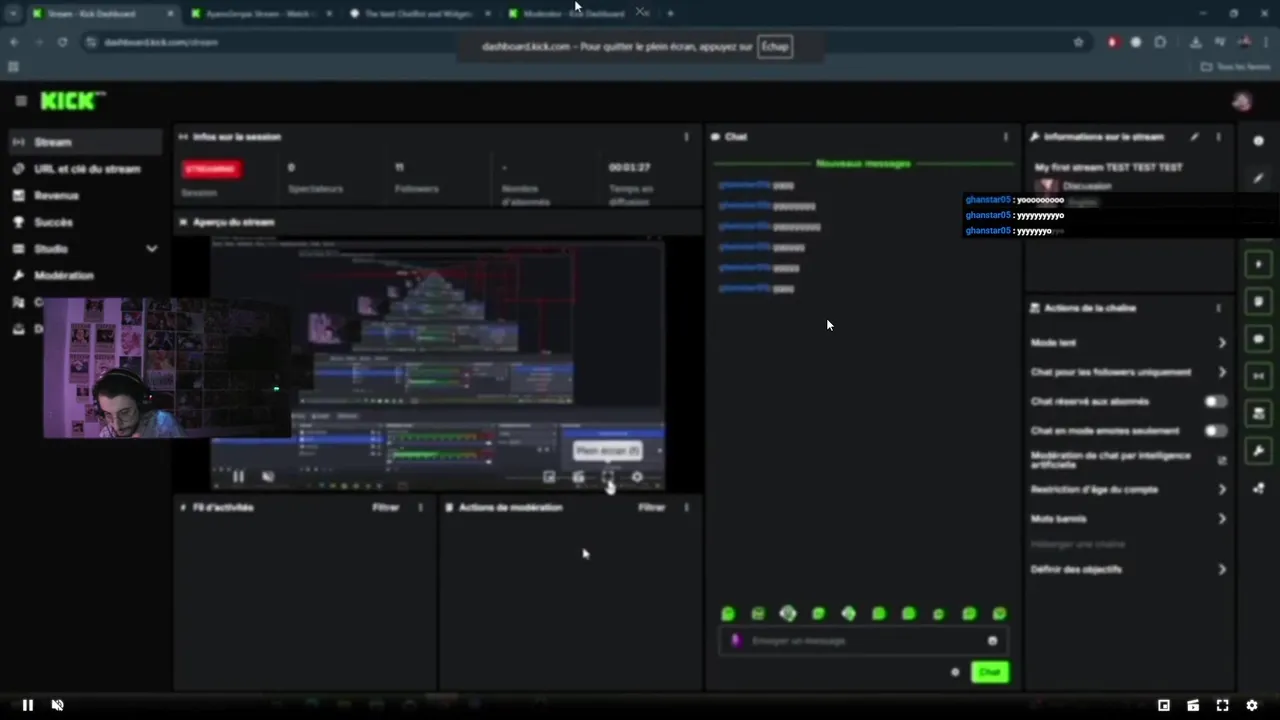Click the share icon in right rail
The height and width of the screenshot is (720, 1280).
tap(1258, 488)
